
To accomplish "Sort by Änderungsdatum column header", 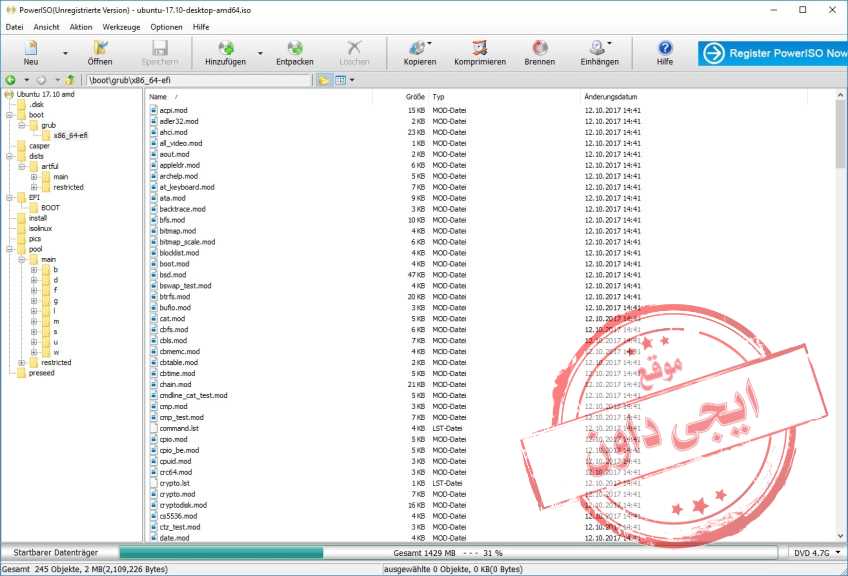I will [x=694, y=97].
